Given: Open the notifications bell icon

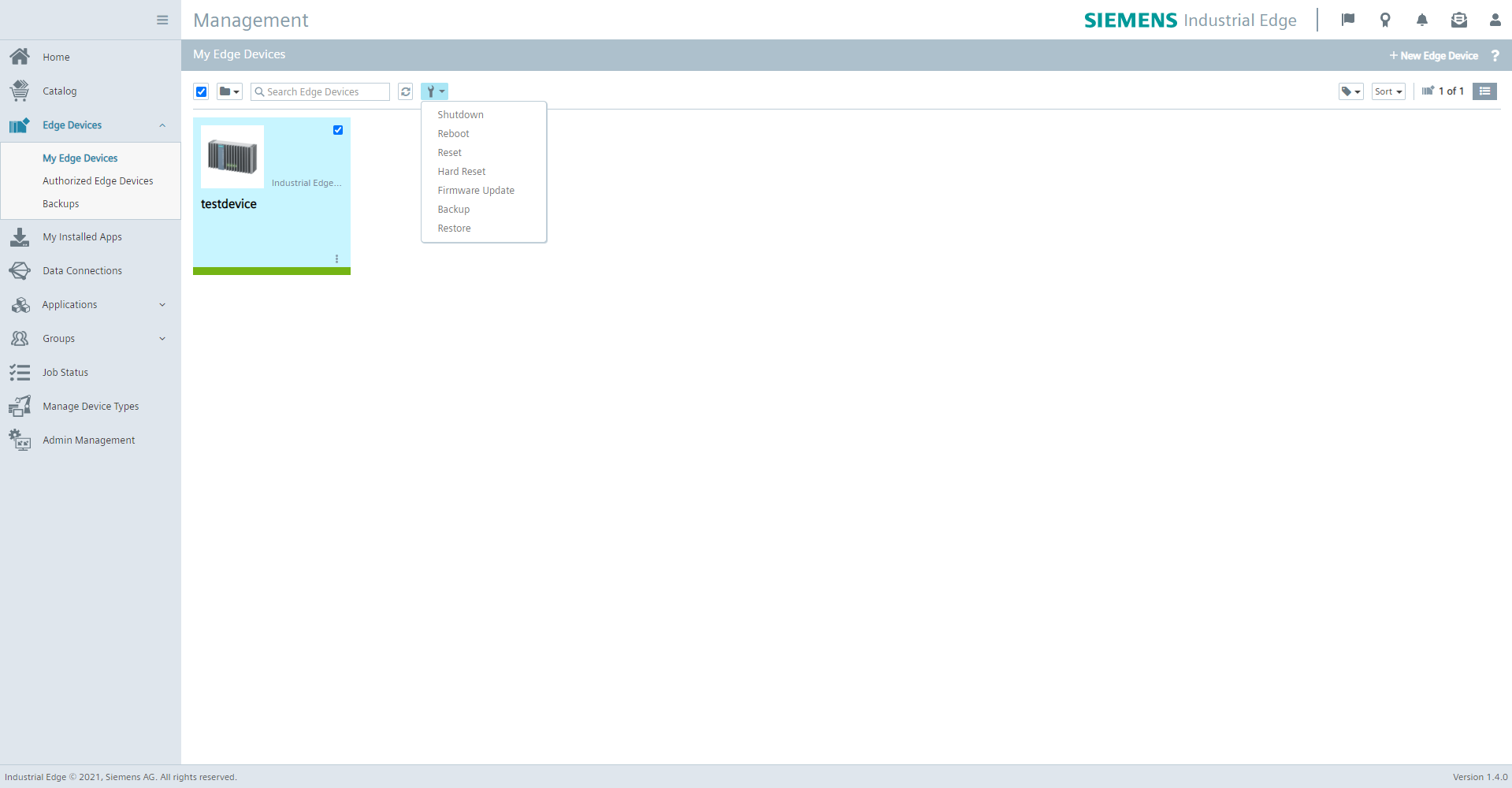Looking at the screenshot, I should coord(1421,20).
